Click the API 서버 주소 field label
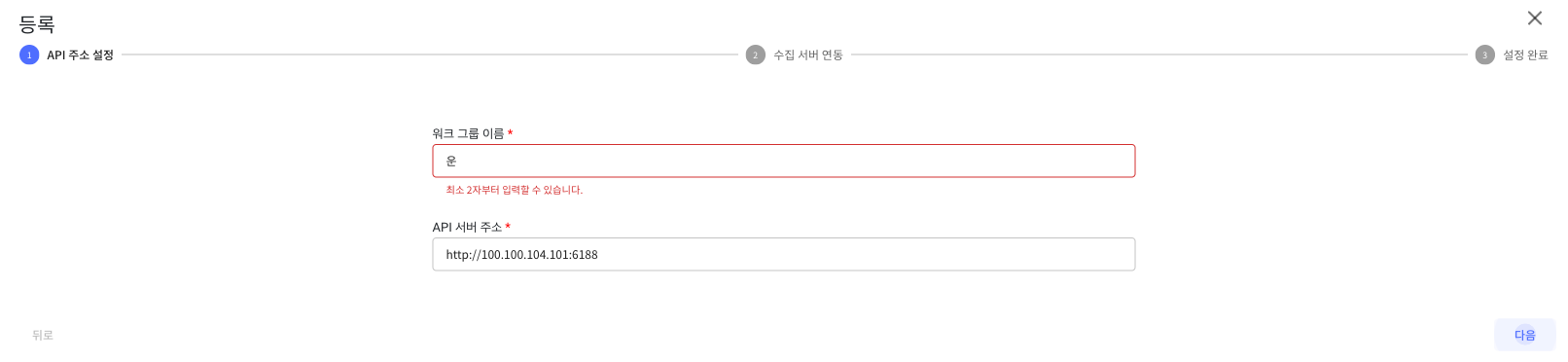Viewport: 1568px width, 362px height. click(467, 227)
